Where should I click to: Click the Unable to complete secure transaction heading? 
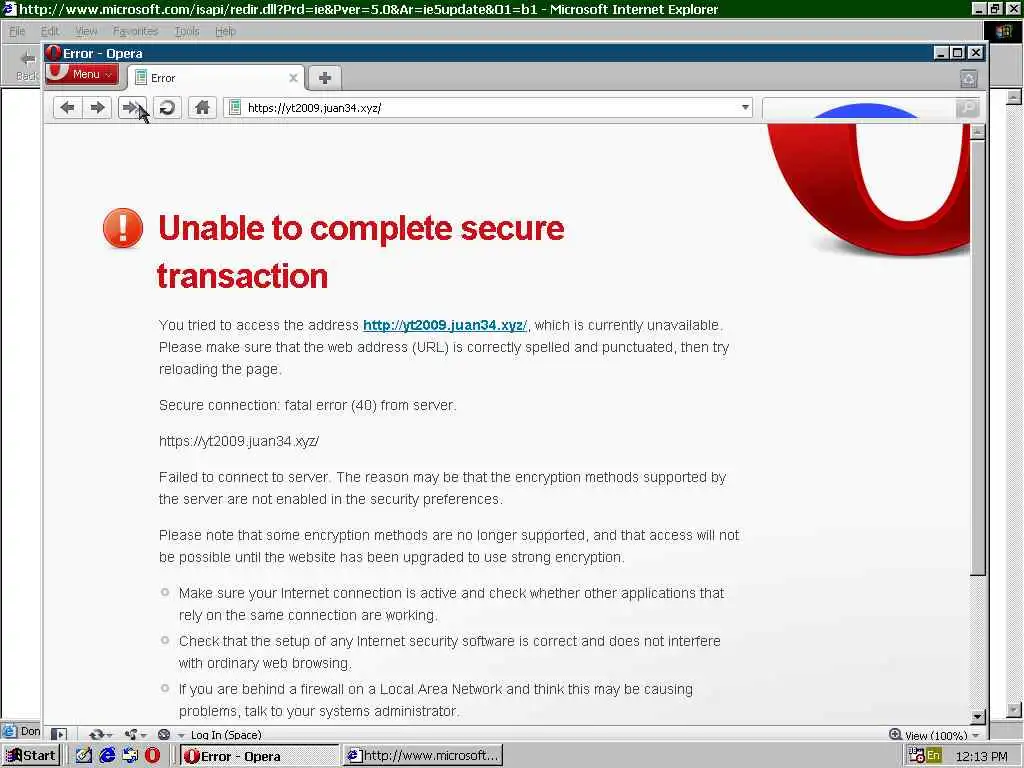(x=361, y=252)
